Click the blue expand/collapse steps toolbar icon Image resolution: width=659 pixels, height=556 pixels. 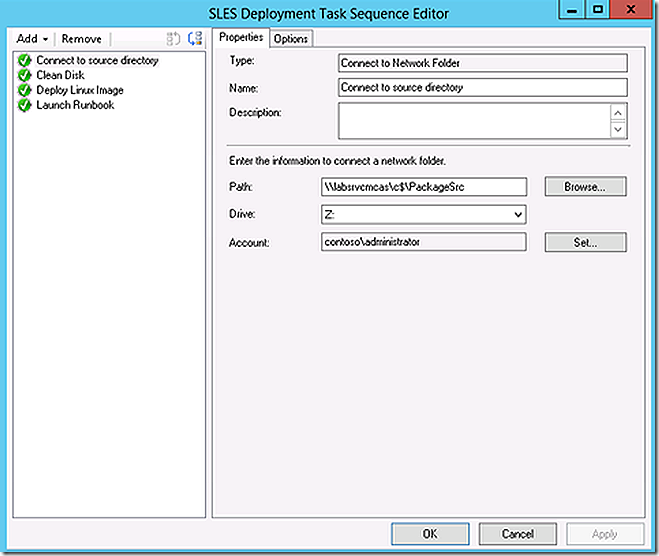195,39
